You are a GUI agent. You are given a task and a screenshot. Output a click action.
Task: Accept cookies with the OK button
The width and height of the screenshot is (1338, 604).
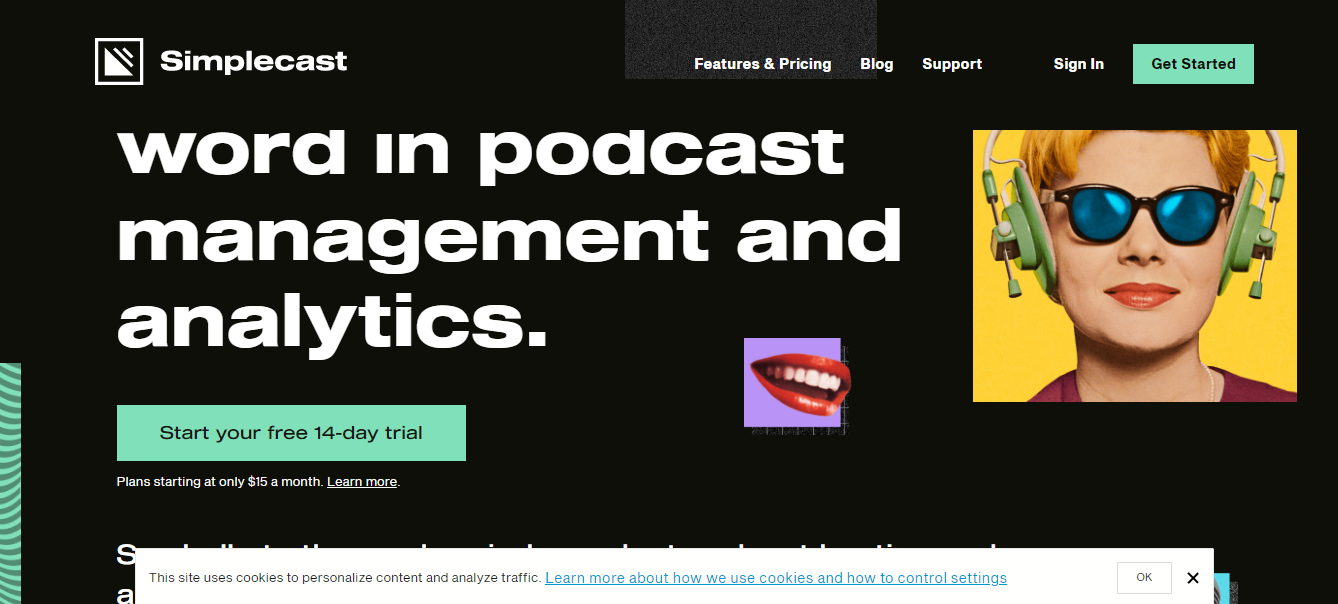[x=1144, y=578]
